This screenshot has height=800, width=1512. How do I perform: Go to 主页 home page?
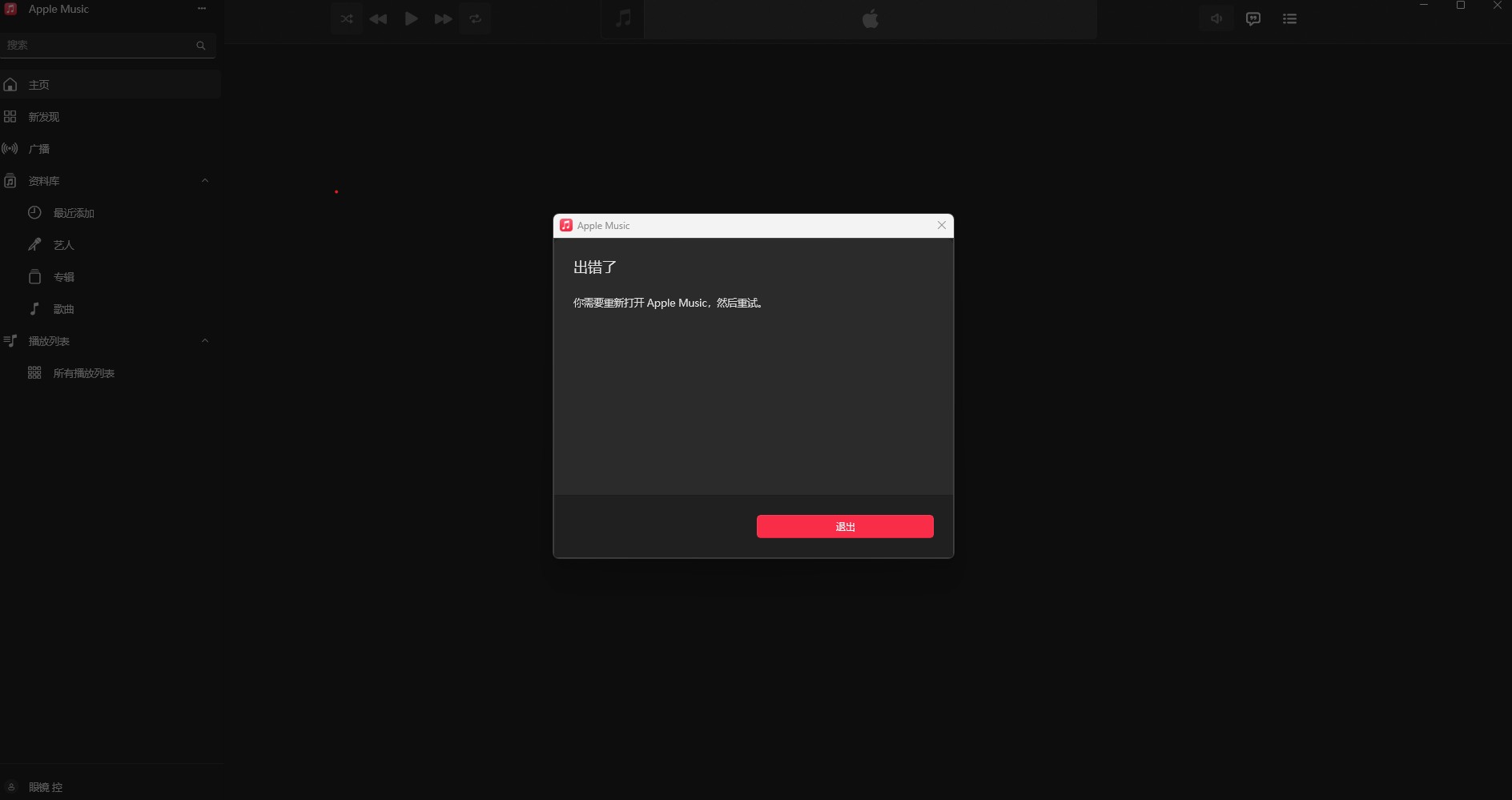coord(111,84)
